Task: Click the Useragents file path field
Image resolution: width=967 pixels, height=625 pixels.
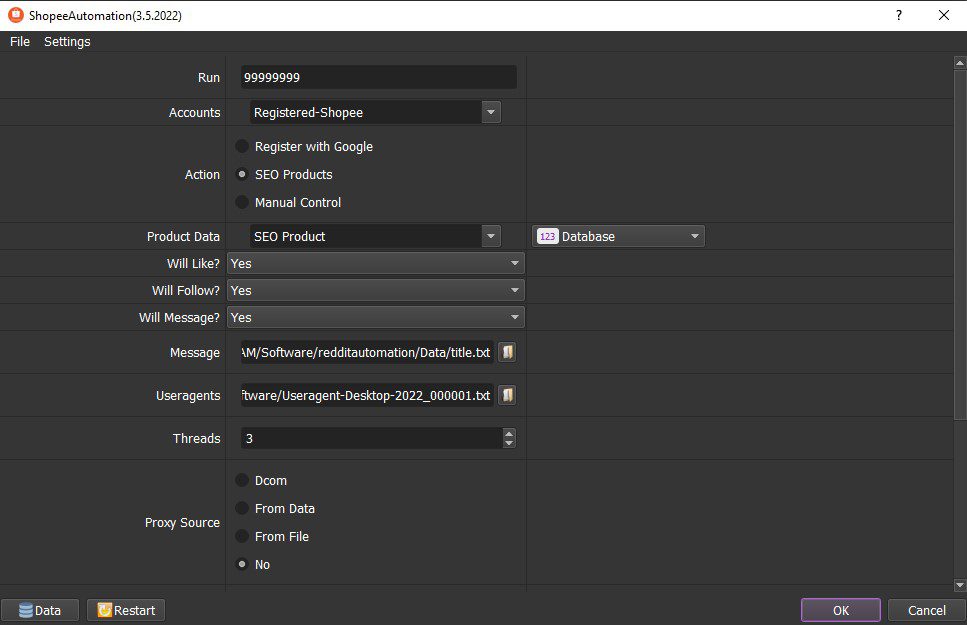Action: click(367, 395)
